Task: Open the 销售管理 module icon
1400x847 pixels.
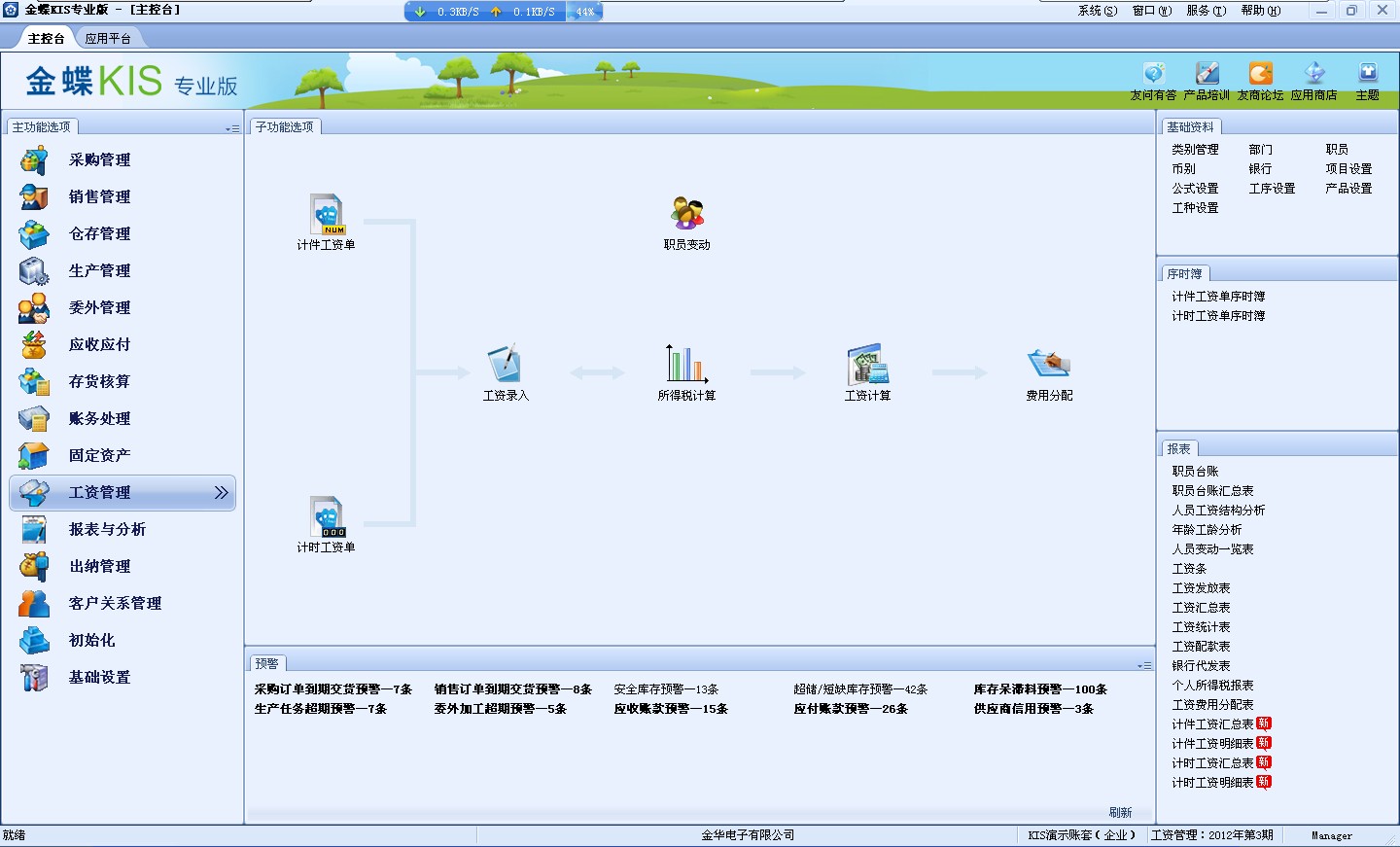Action: (34, 196)
